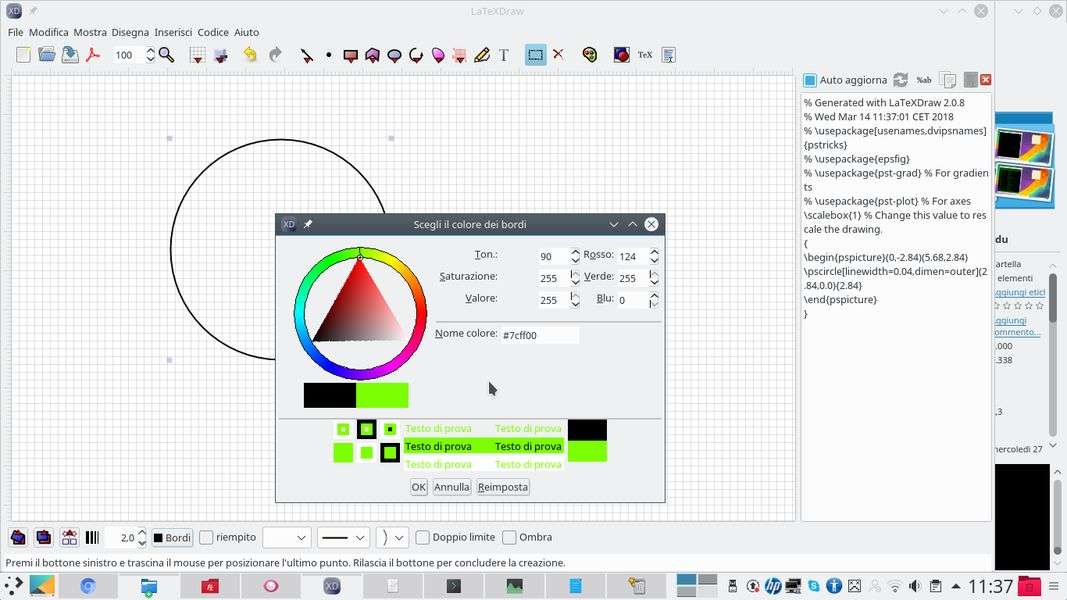
Task: Open the empty fill style dropdown
Action: tap(286, 537)
